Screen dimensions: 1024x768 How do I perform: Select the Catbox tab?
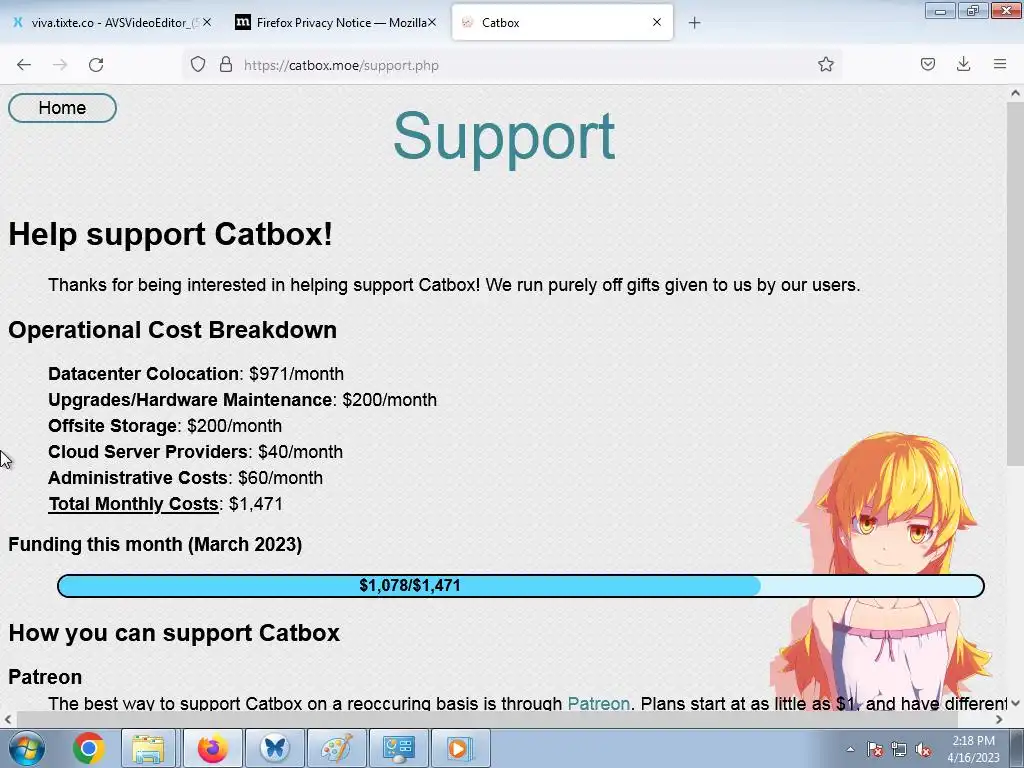562,22
